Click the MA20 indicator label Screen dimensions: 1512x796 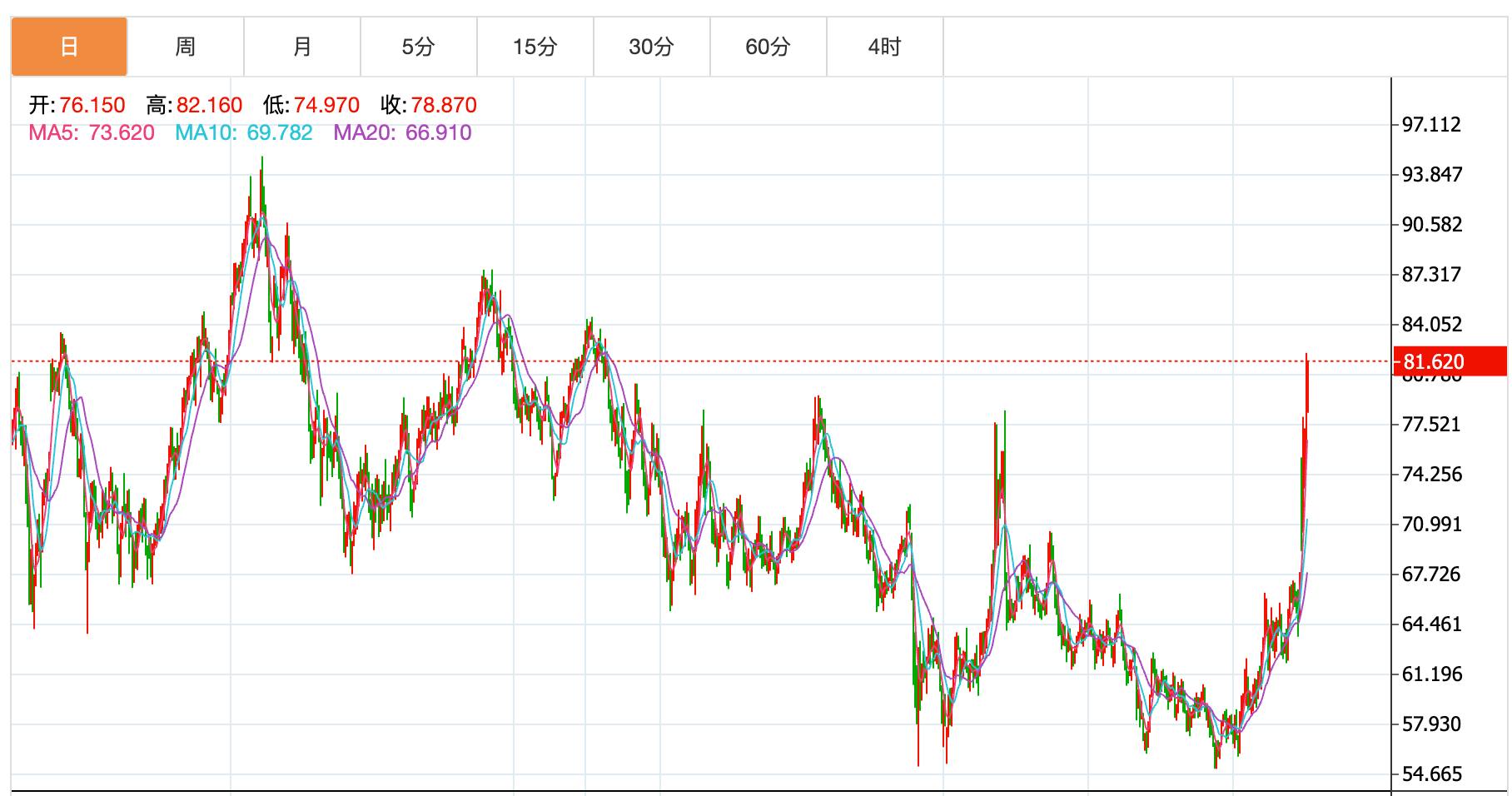pos(402,133)
